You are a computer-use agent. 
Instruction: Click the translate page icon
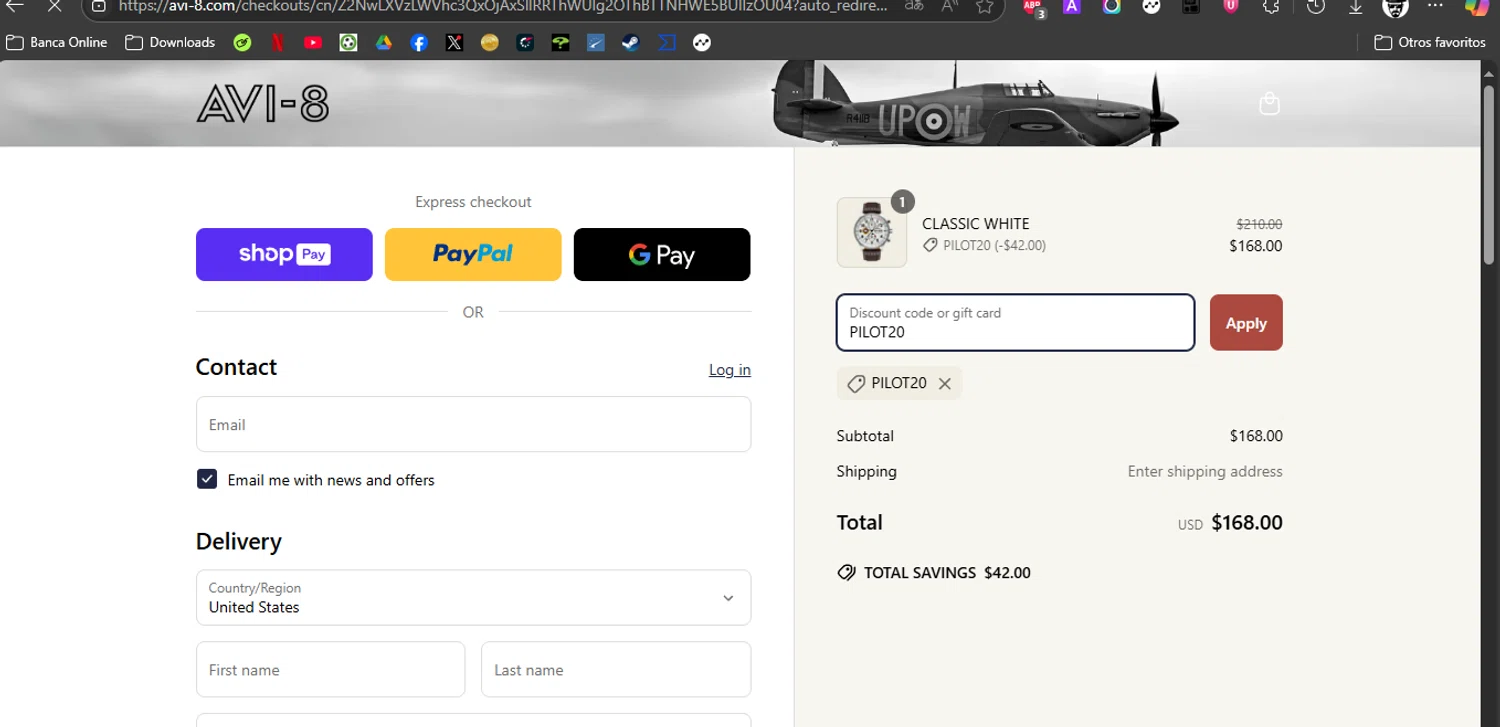pyautogui.click(x=914, y=6)
